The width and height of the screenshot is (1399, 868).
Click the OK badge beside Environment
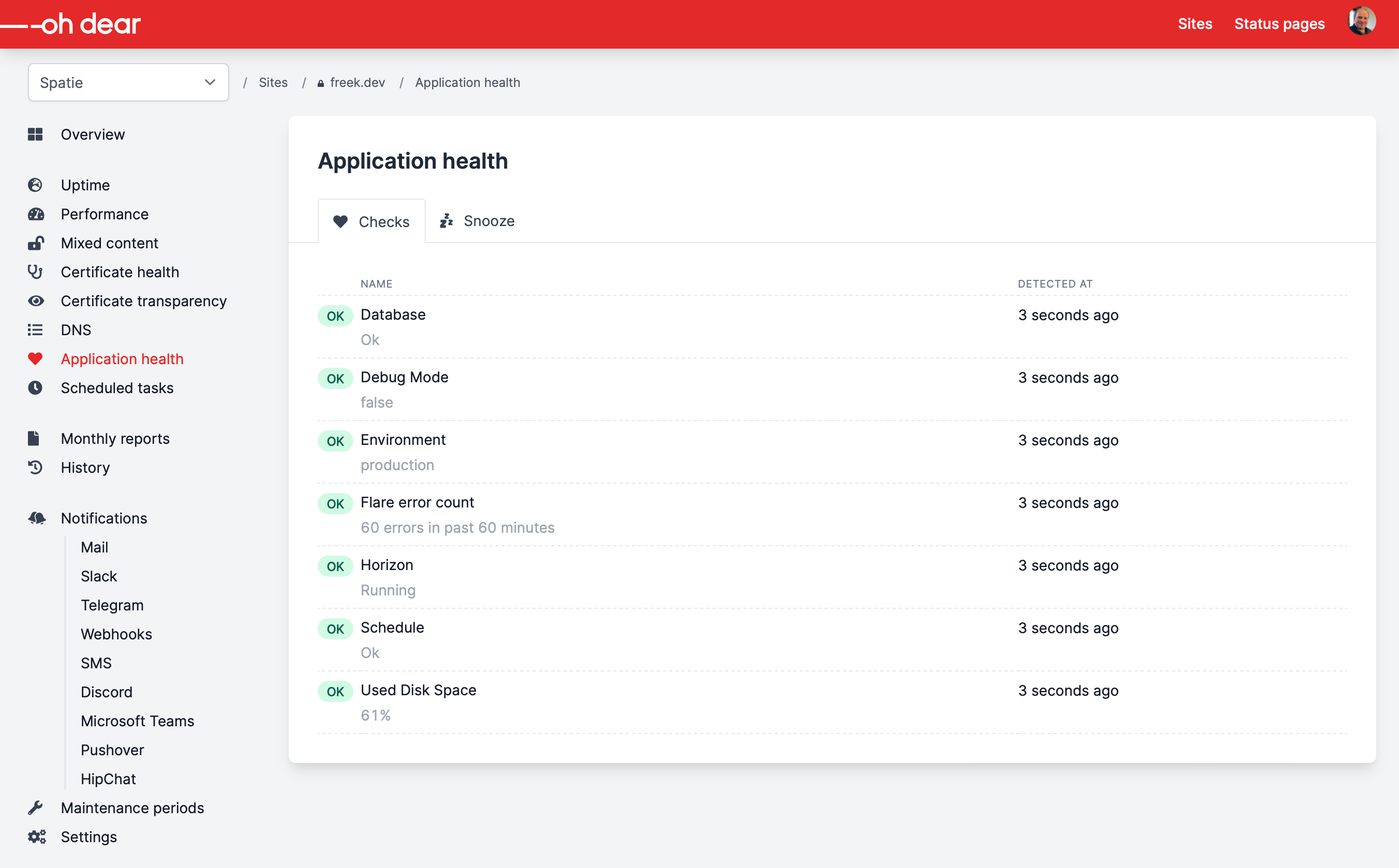pyautogui.click(x=335, y=441)
